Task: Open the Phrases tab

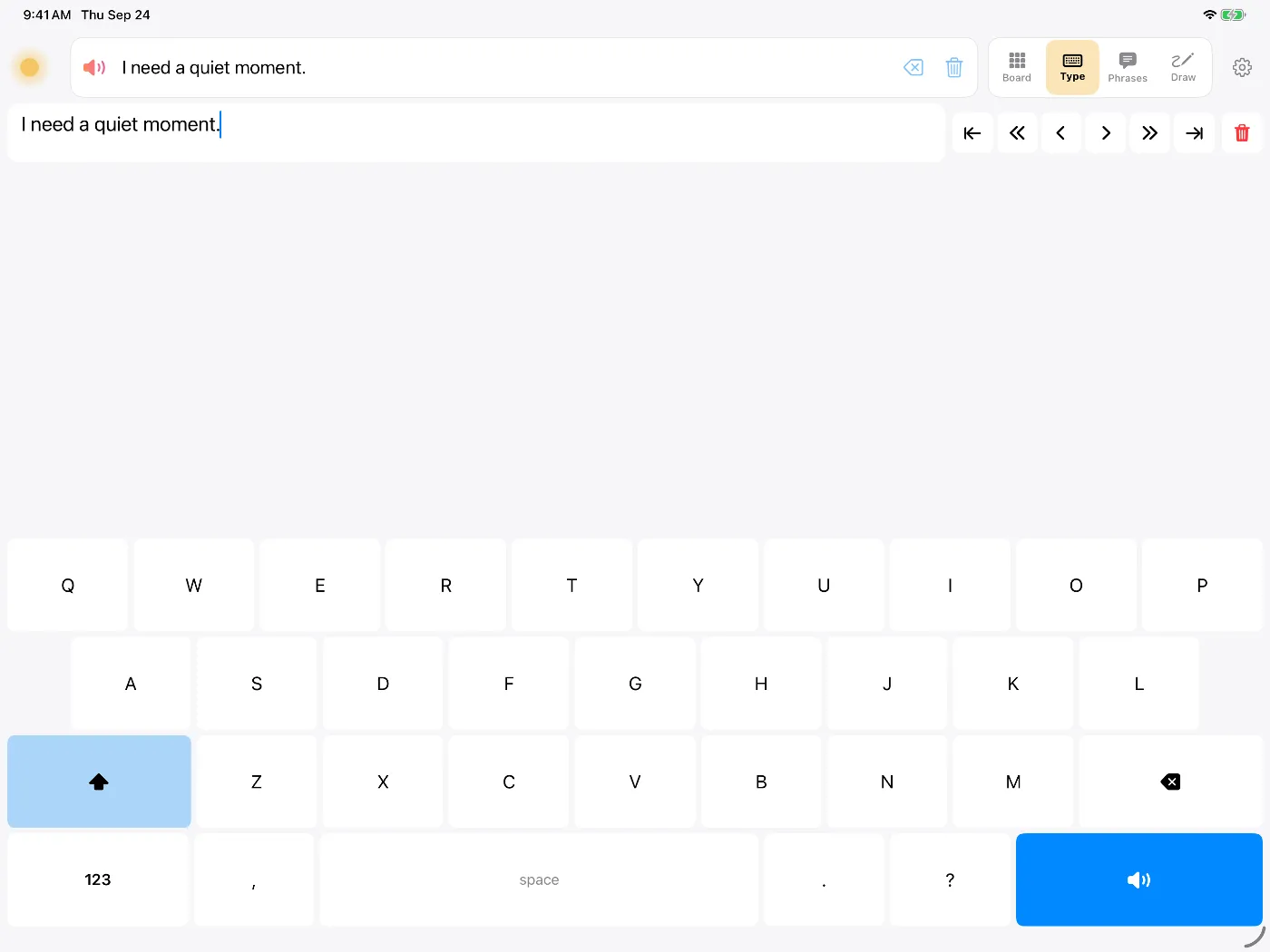Action: point(1128,67)
